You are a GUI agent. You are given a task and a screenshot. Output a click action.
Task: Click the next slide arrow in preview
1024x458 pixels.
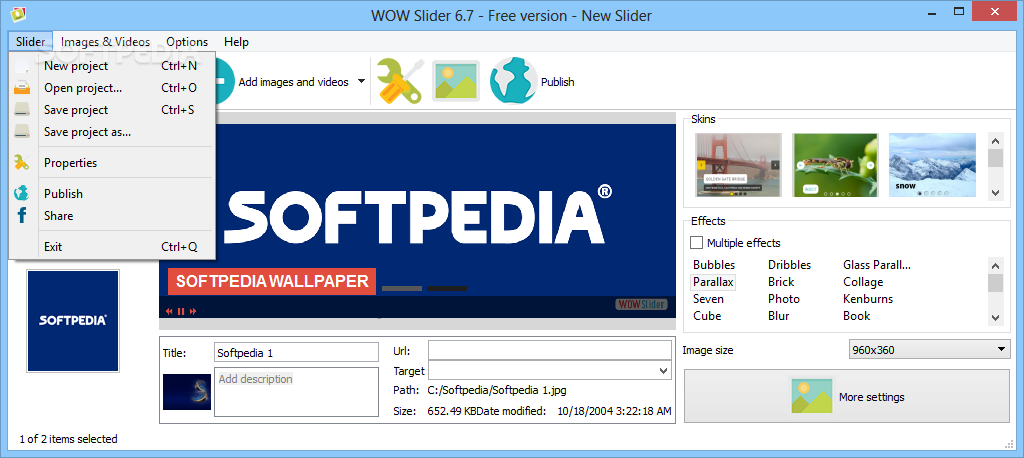pyautogui.click(x=193, y=311)
